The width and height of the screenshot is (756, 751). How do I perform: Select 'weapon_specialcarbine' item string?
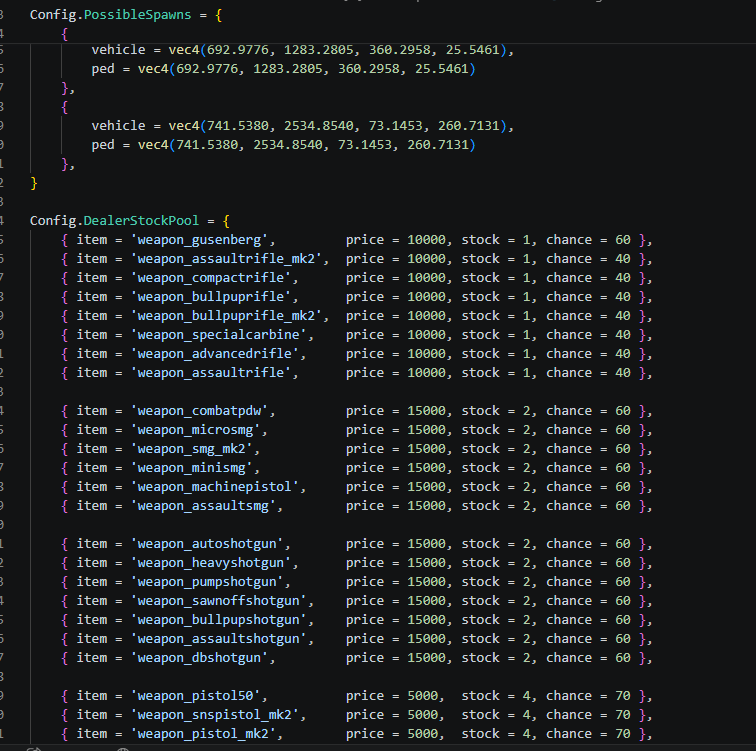pos(219,335)
